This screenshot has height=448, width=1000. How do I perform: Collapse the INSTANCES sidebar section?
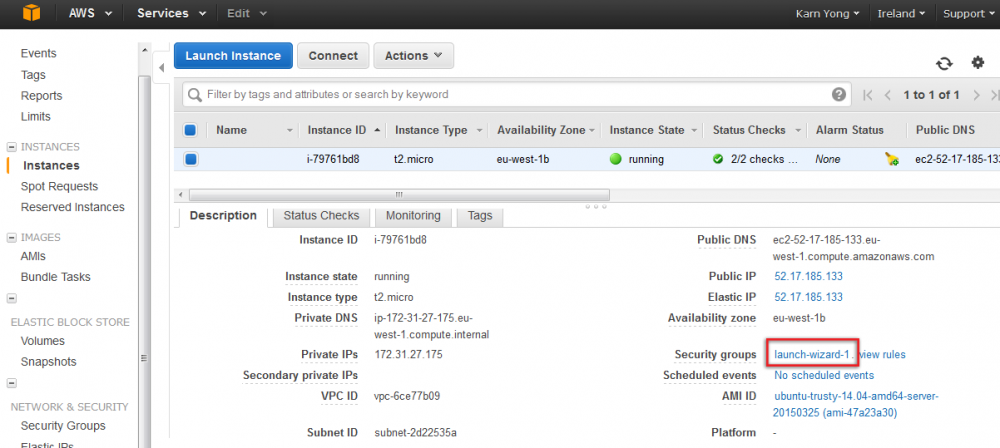coord(11,147)
